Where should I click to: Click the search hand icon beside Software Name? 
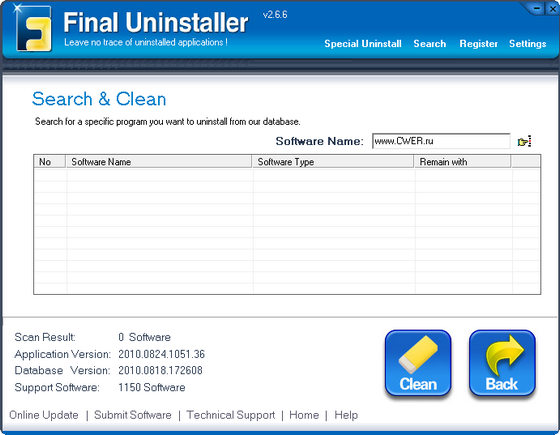pos(524,141)
